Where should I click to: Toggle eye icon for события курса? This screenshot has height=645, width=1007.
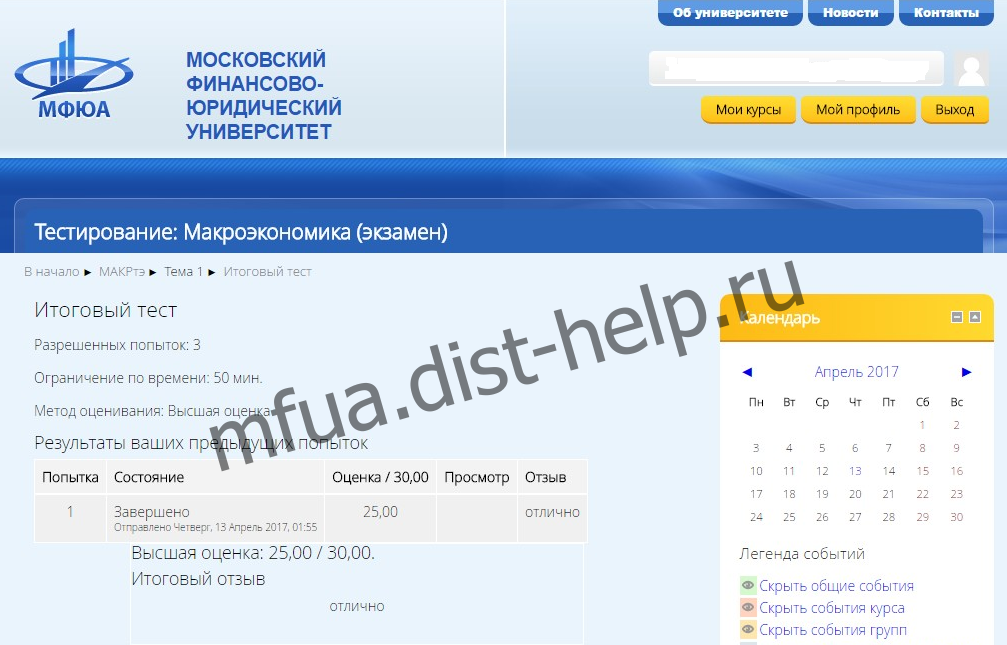[748, 607]
